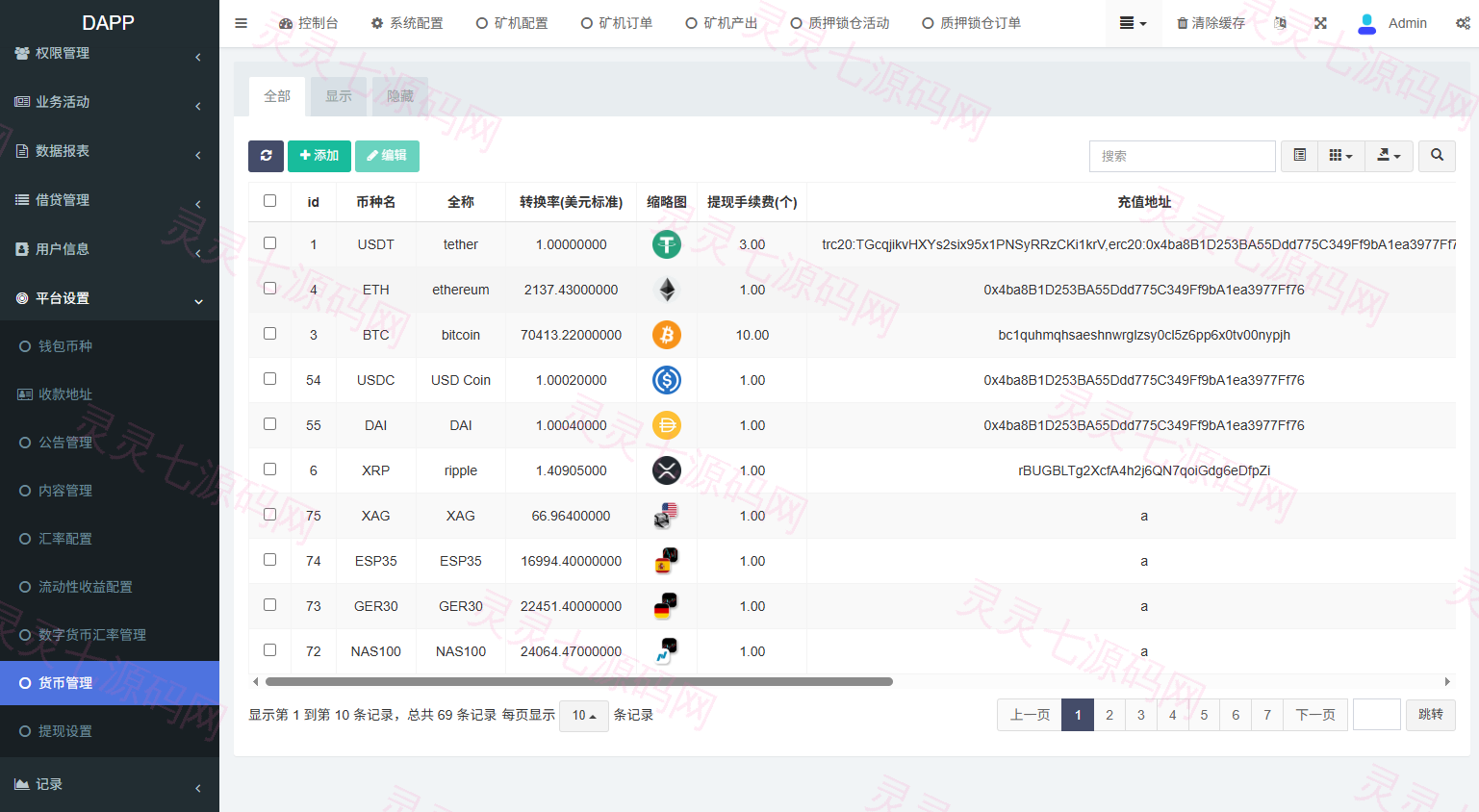Image resolution: width=1479 pixels, height=812 pixels.
Task: Expand the 权限管理 sidebar menu
Action: point(110,54)
